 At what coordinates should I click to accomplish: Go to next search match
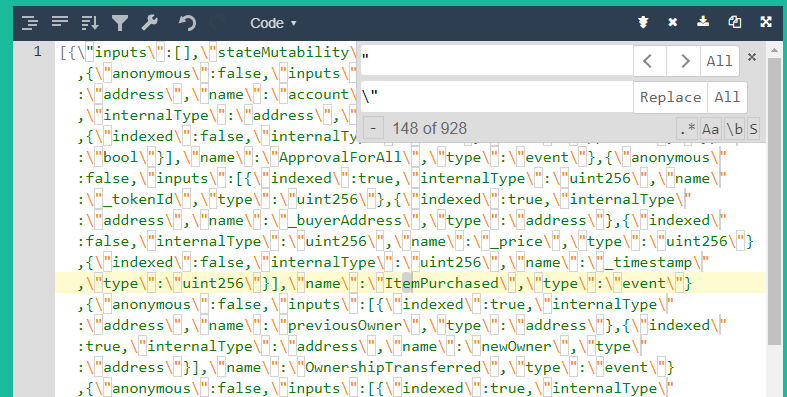[684, 61]
